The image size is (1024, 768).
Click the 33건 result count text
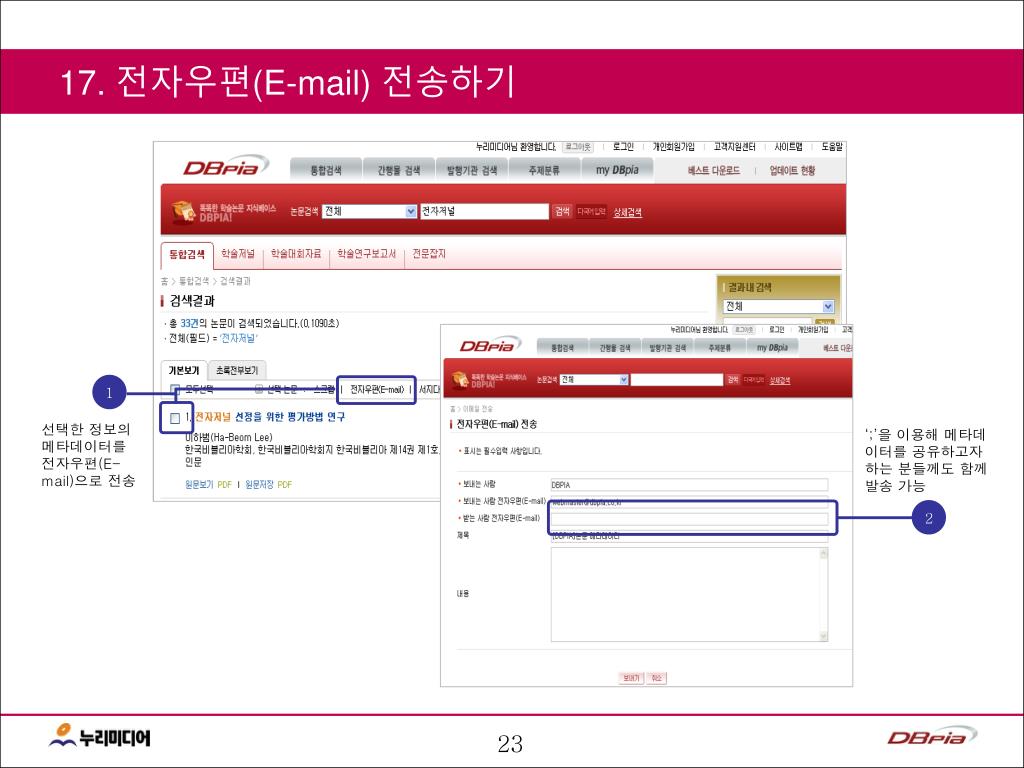tap(189, 323)
